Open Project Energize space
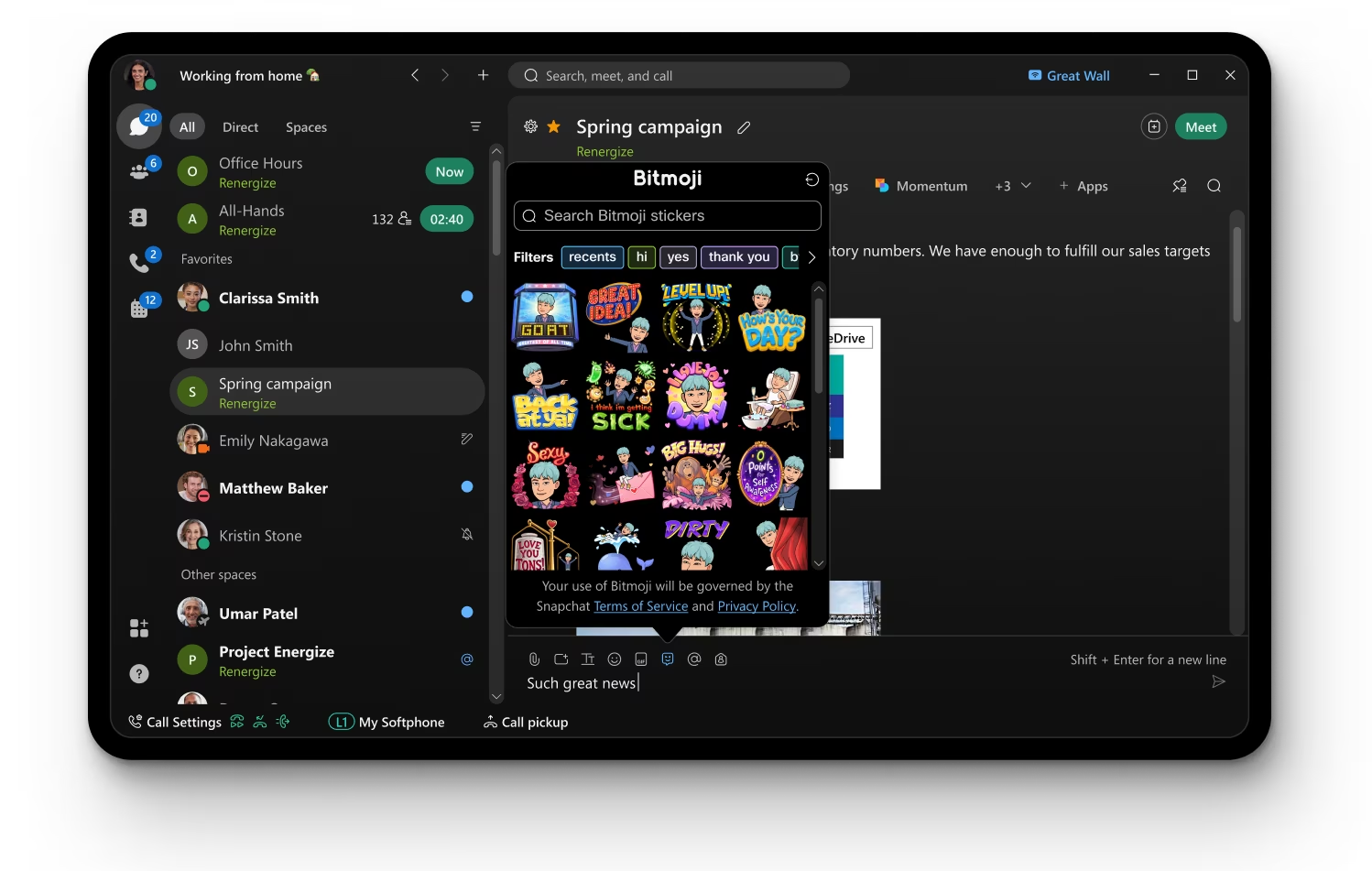This screenshot has width=1372, height=871. (327, 660)
